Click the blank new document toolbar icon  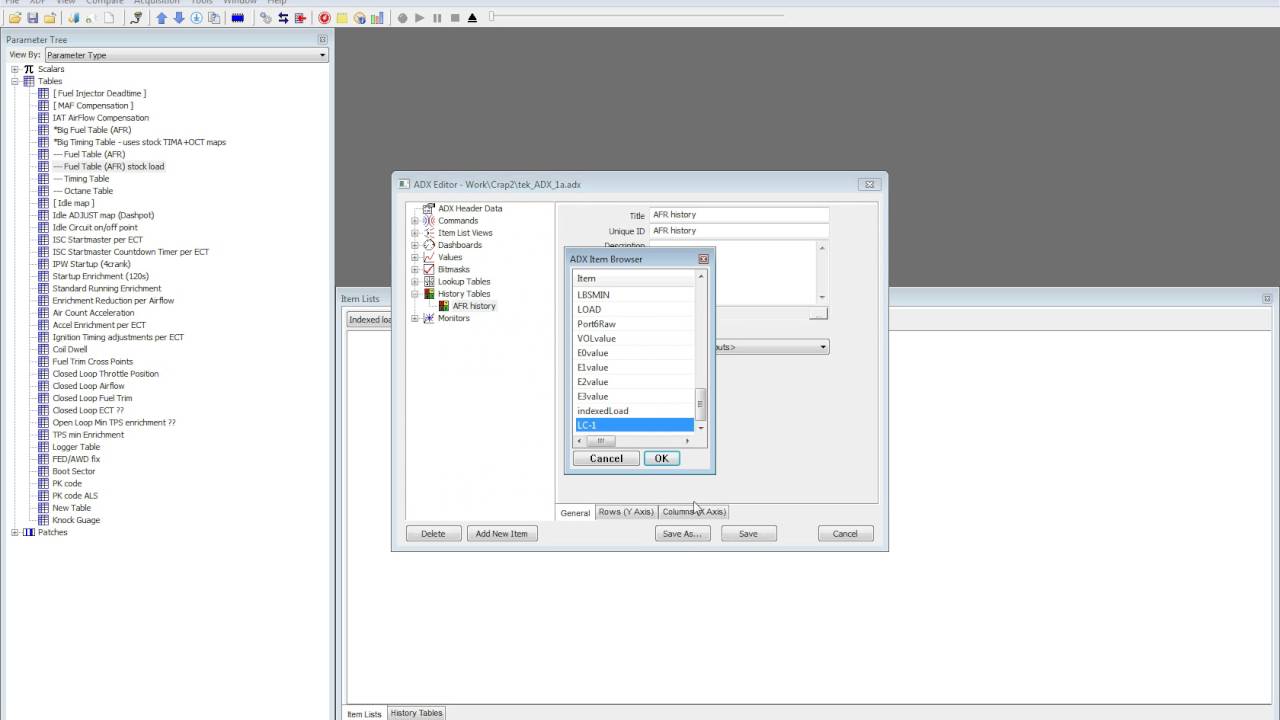pos(109,18)
